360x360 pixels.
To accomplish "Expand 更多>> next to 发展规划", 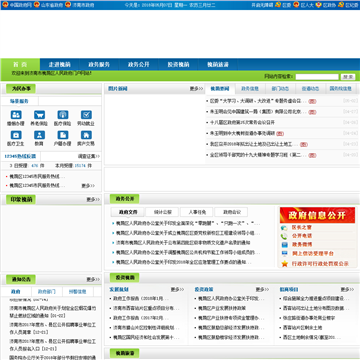I will [x=177, y=289].
